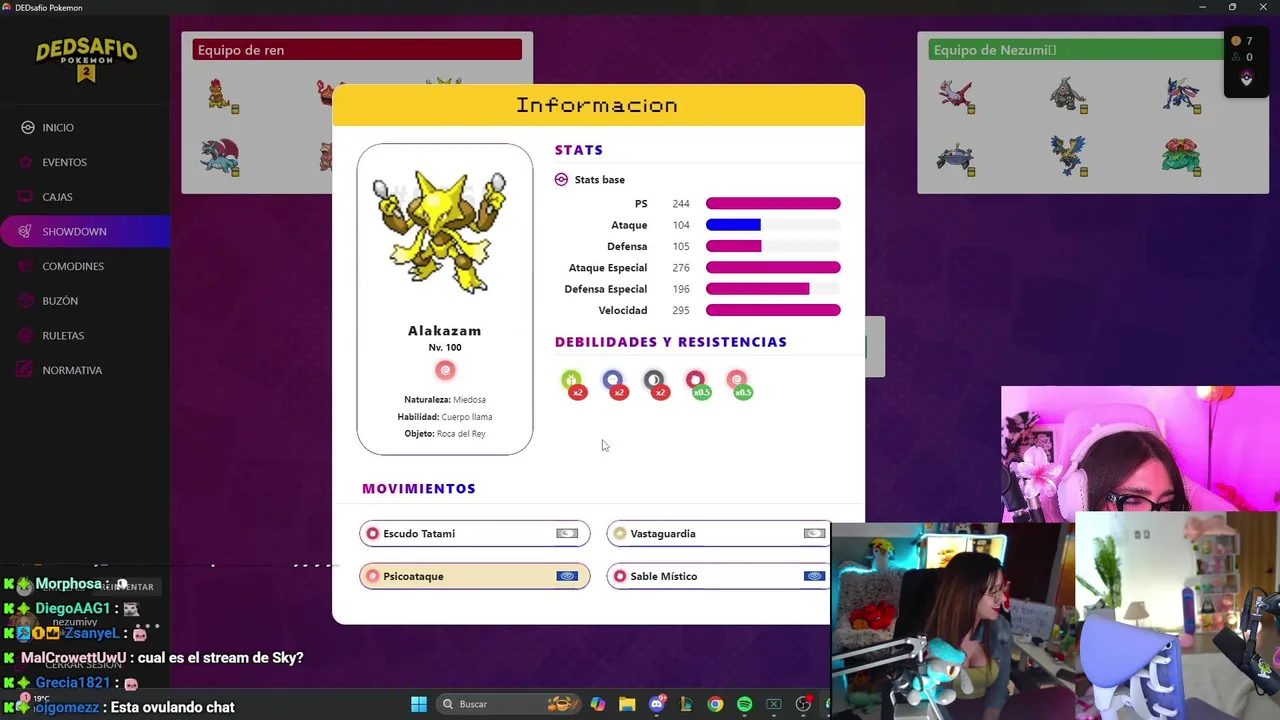Open Copilot from the taskbar

pos(598,704)
